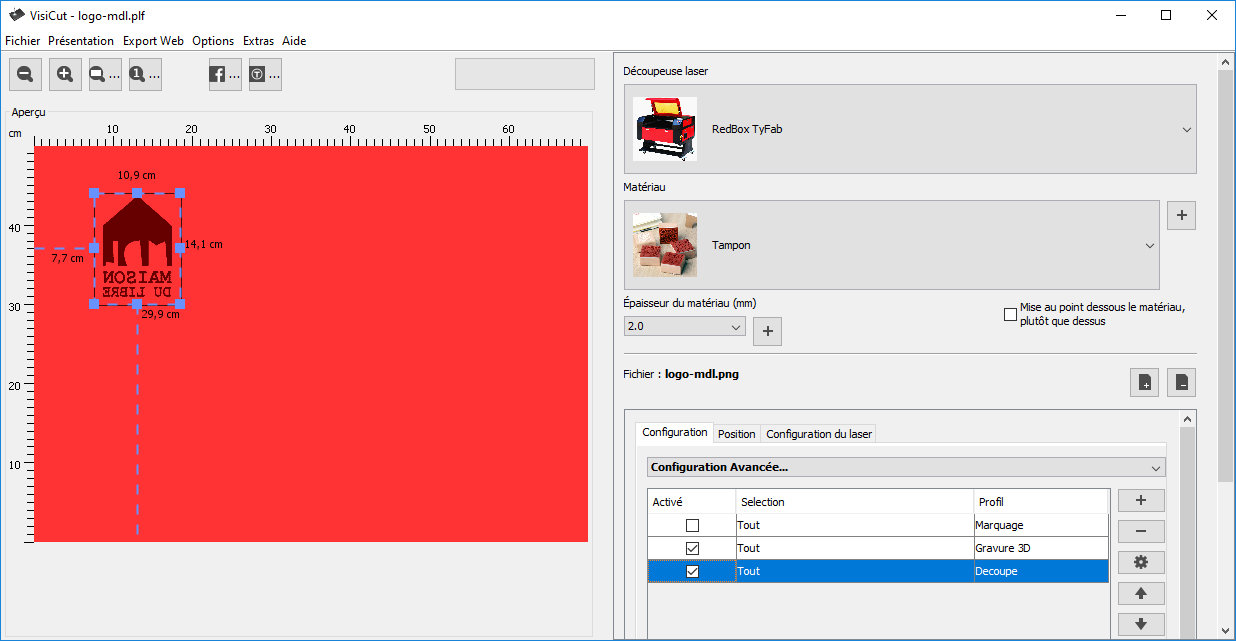Disable the Gravure 3D profile checkbox
1236x641 pixels.
692,548
